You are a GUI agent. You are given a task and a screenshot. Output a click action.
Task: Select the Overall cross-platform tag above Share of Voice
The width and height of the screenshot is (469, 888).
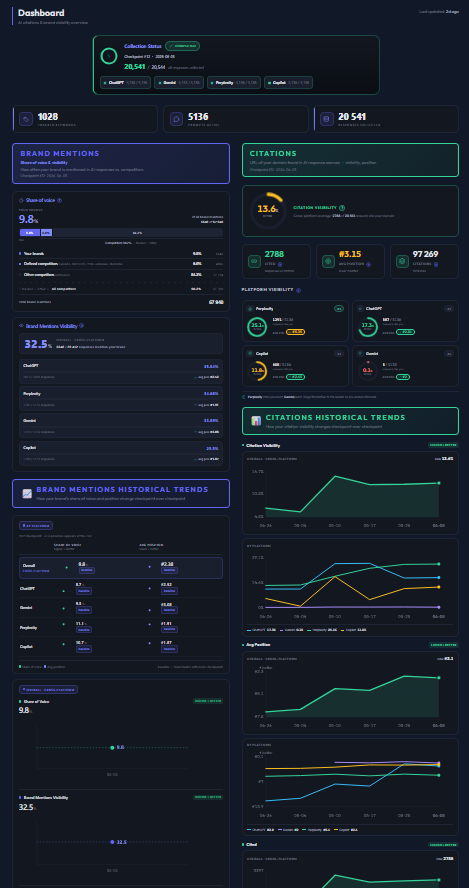tap(48, 689)
